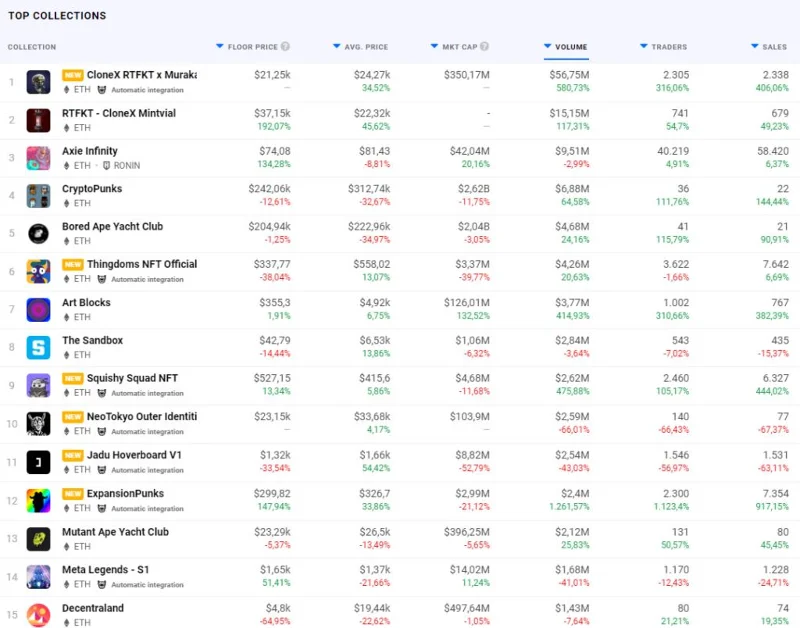This screenshot has width=800, height=628.
Task: Click CryptoPunks market cap $2,62B
Action: 473,189
